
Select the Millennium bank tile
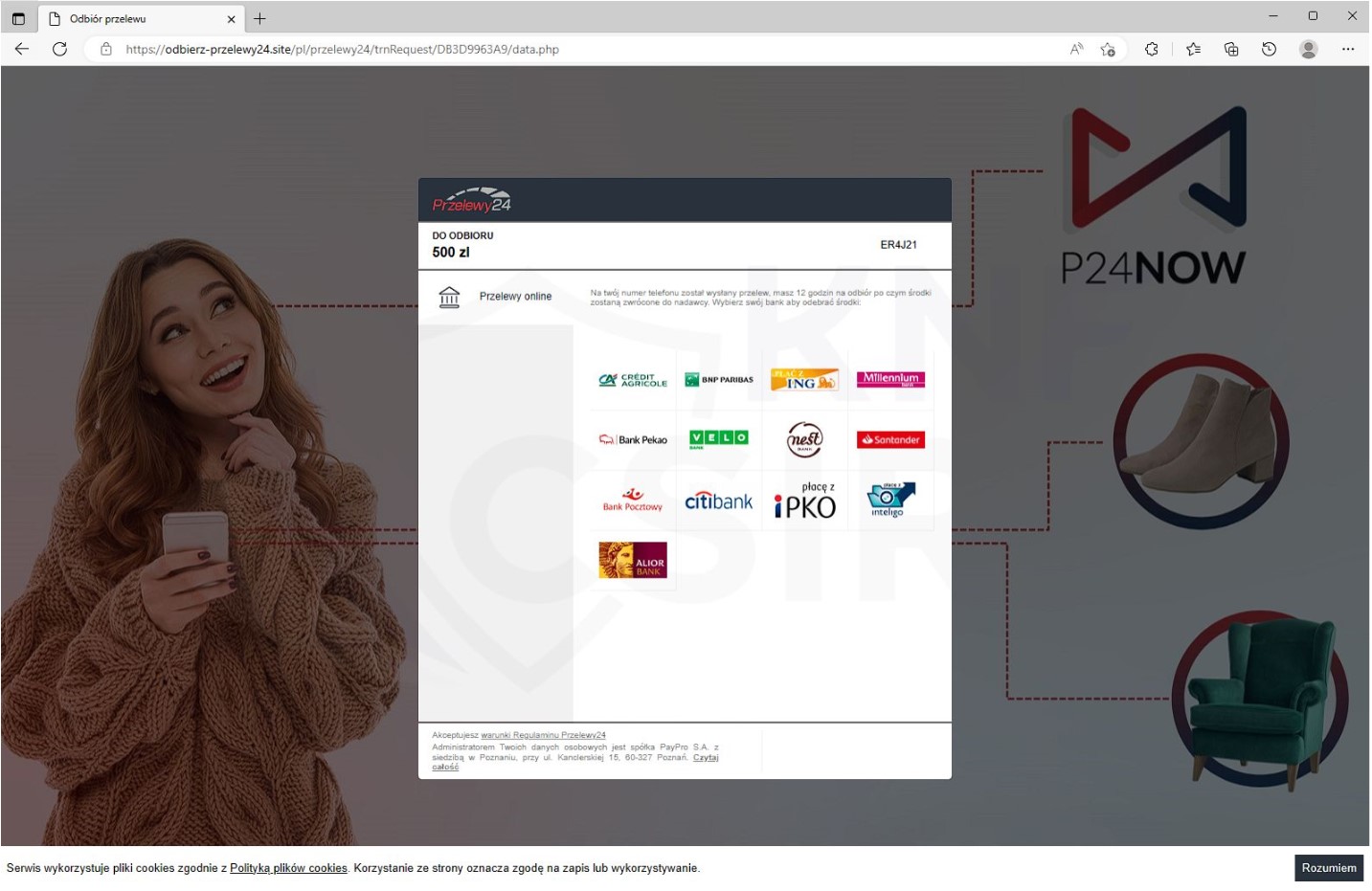coord(890,380)
